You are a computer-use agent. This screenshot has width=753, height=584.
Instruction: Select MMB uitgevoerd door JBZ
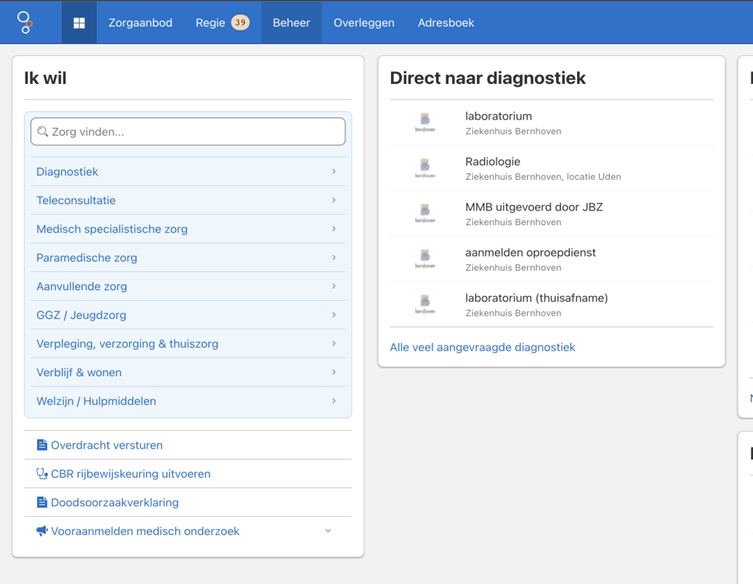pos(551,214)
